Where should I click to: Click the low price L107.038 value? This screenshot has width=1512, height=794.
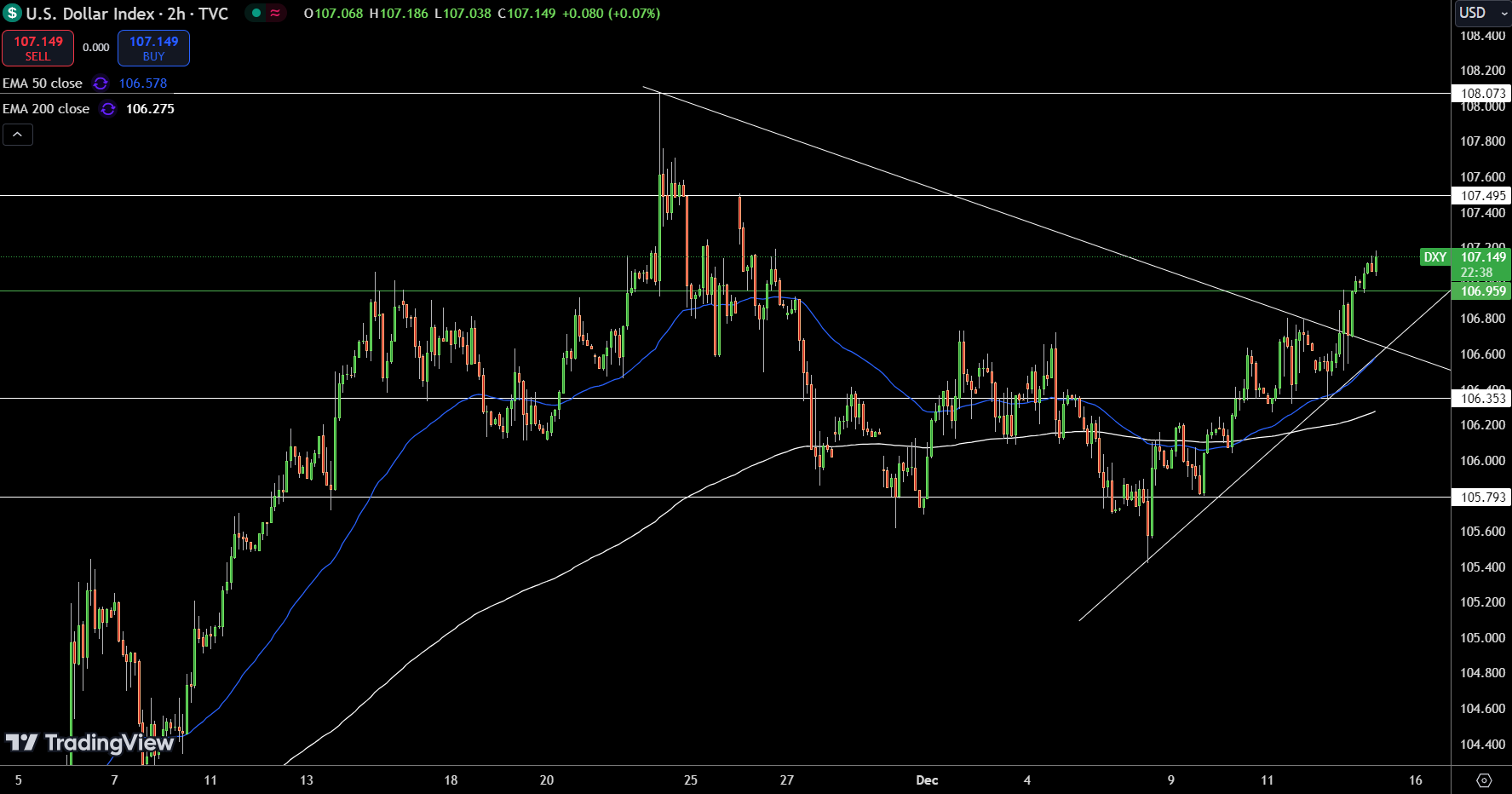[x=463, y=14]
